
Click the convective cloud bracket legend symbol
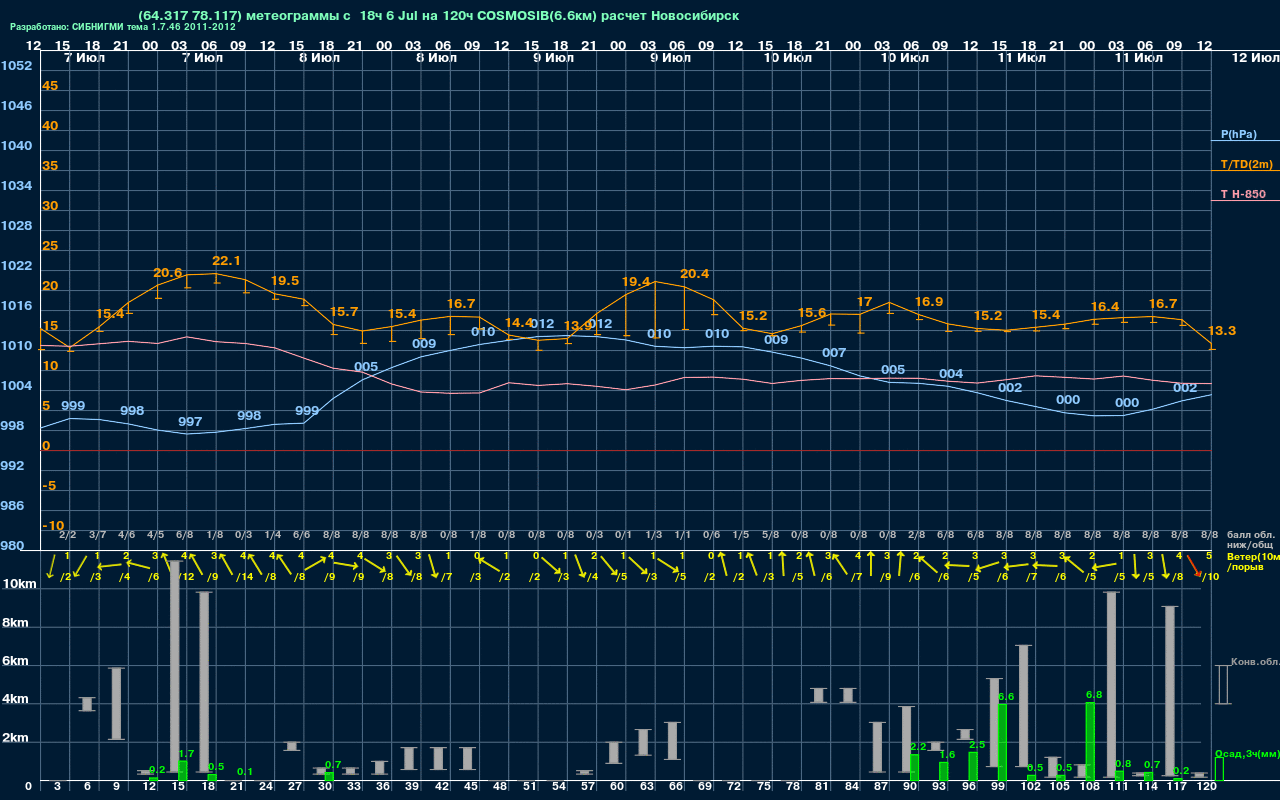tap(1222, 685)
